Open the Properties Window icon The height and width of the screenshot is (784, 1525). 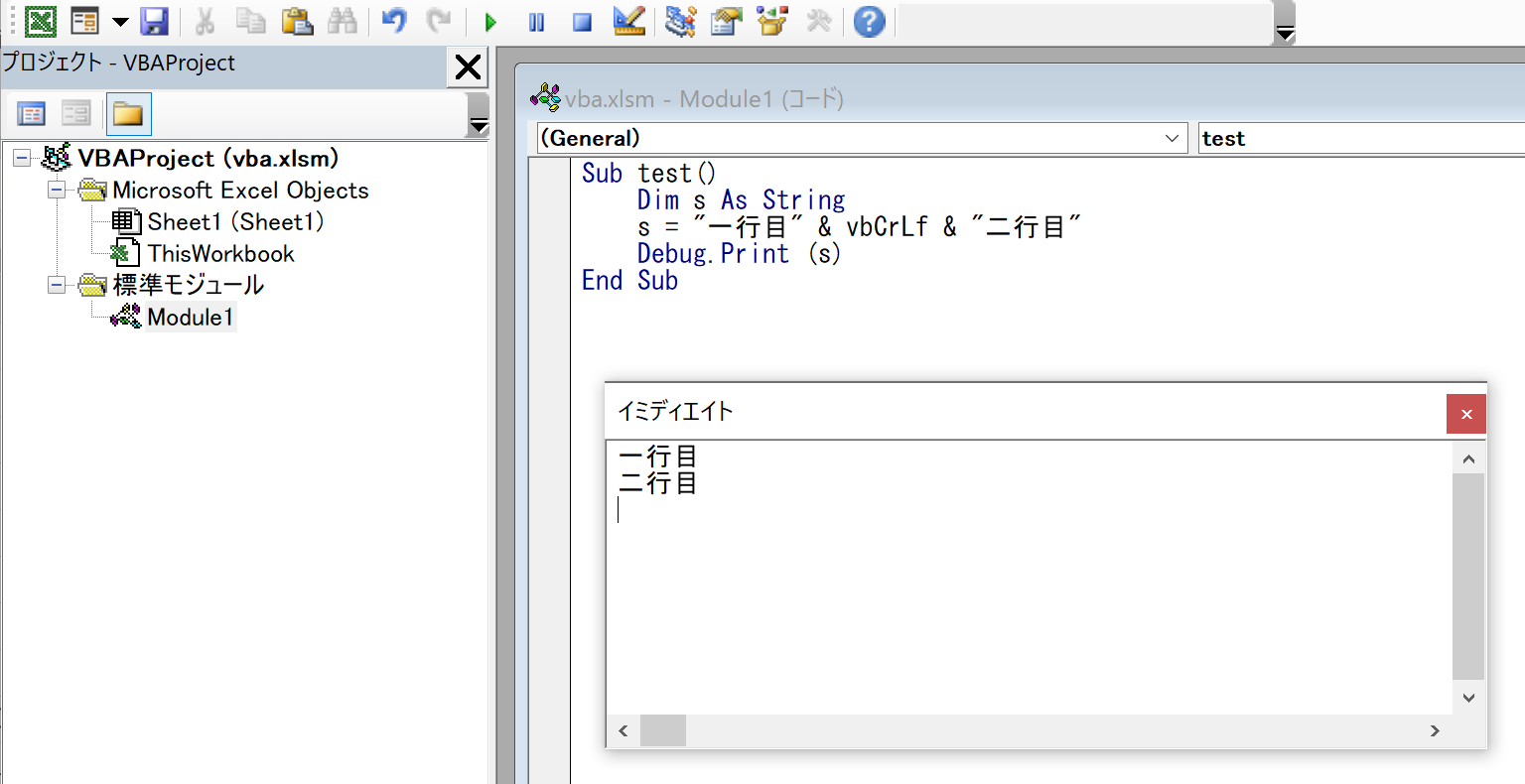coord(727,21)
